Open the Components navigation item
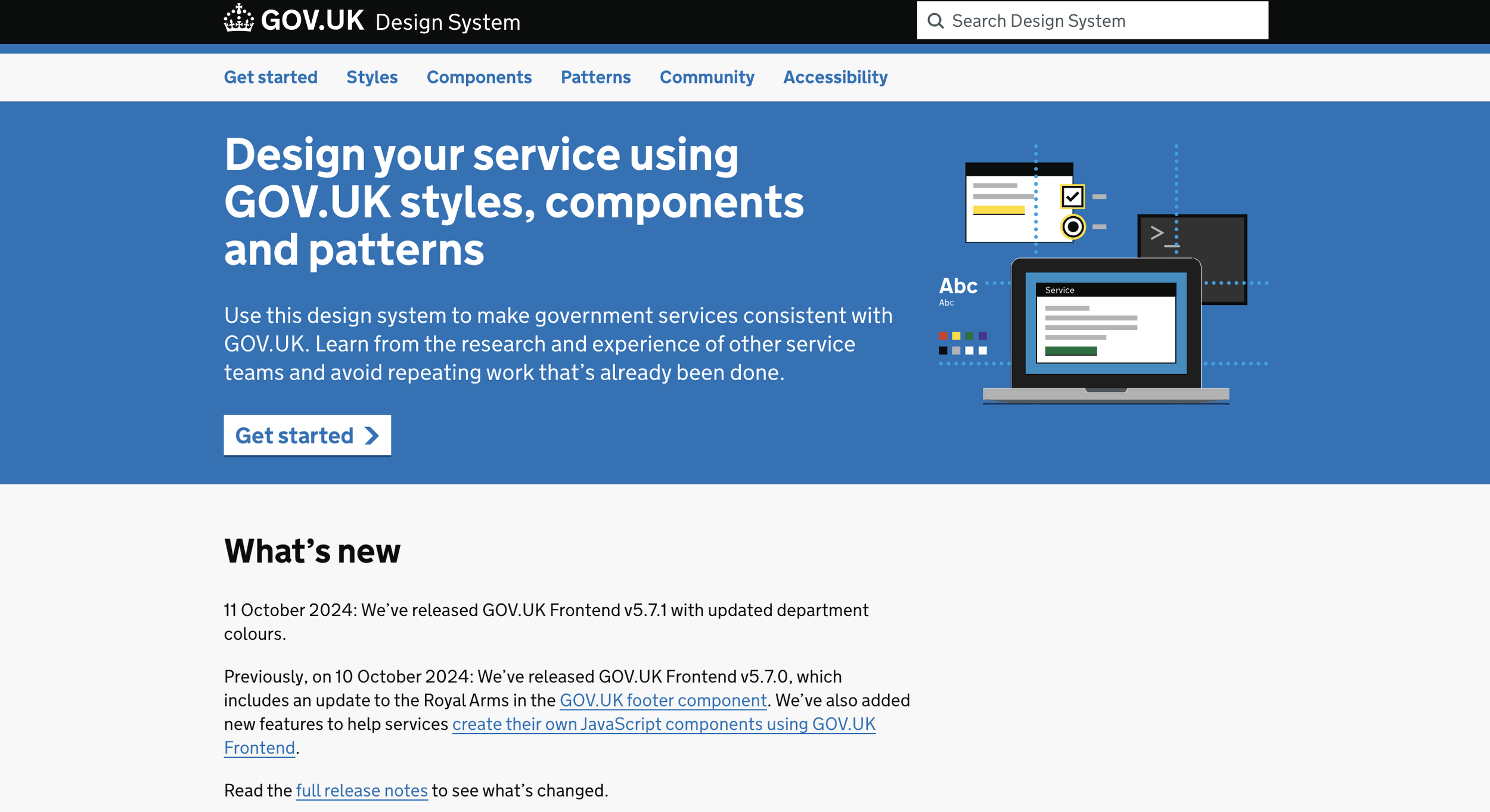1490x812 pixels. (x=479, y=77)
